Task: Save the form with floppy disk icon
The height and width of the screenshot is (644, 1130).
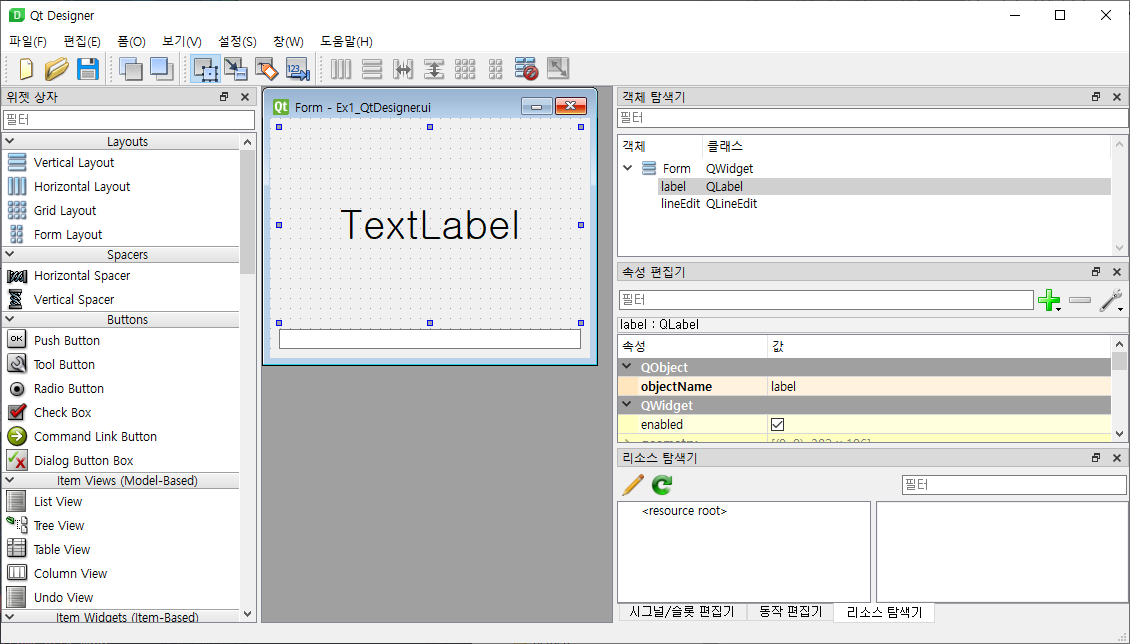Action: point(88,69)
